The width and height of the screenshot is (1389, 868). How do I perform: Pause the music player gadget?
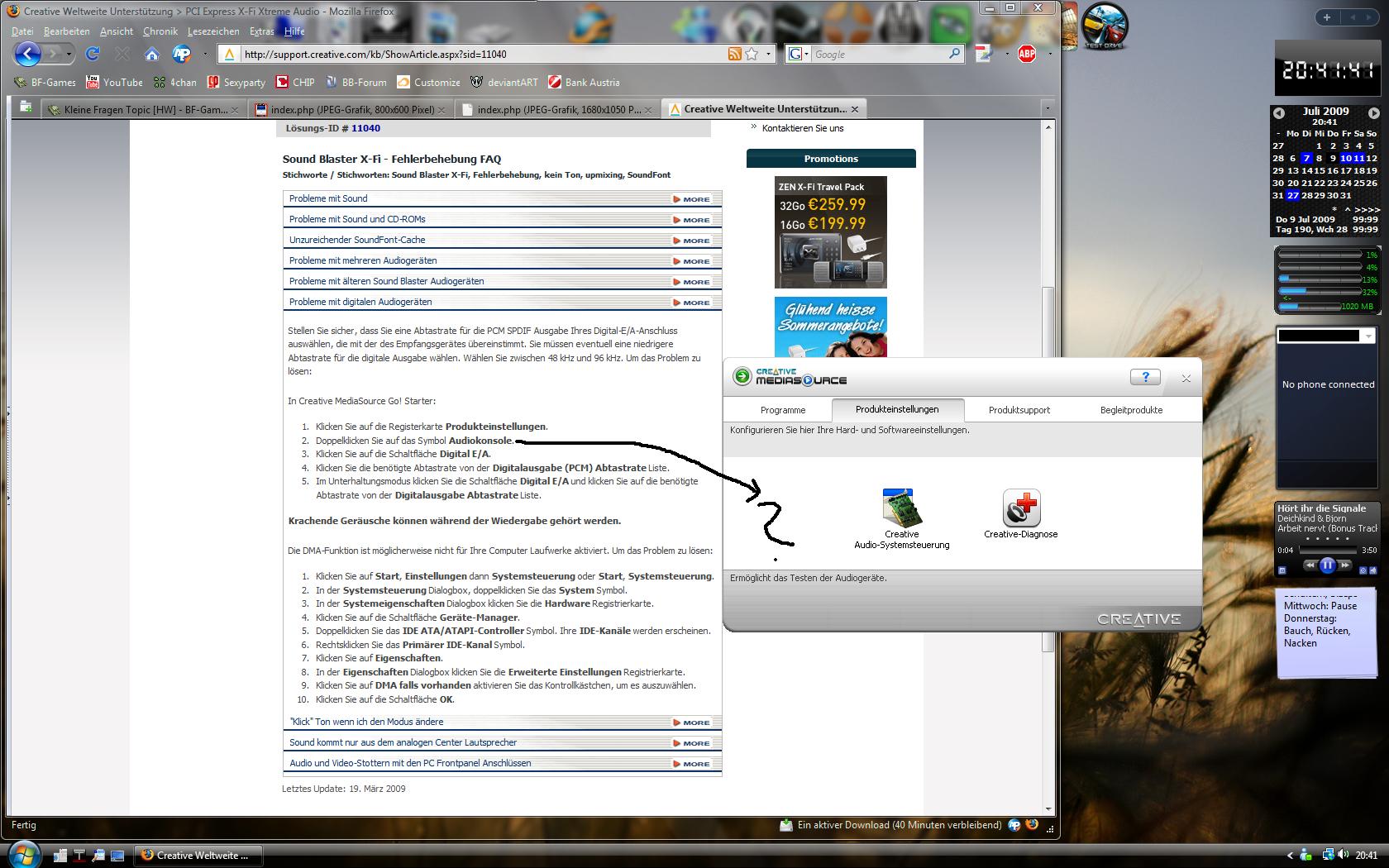pyautogui.click(x=1327, y=565)
